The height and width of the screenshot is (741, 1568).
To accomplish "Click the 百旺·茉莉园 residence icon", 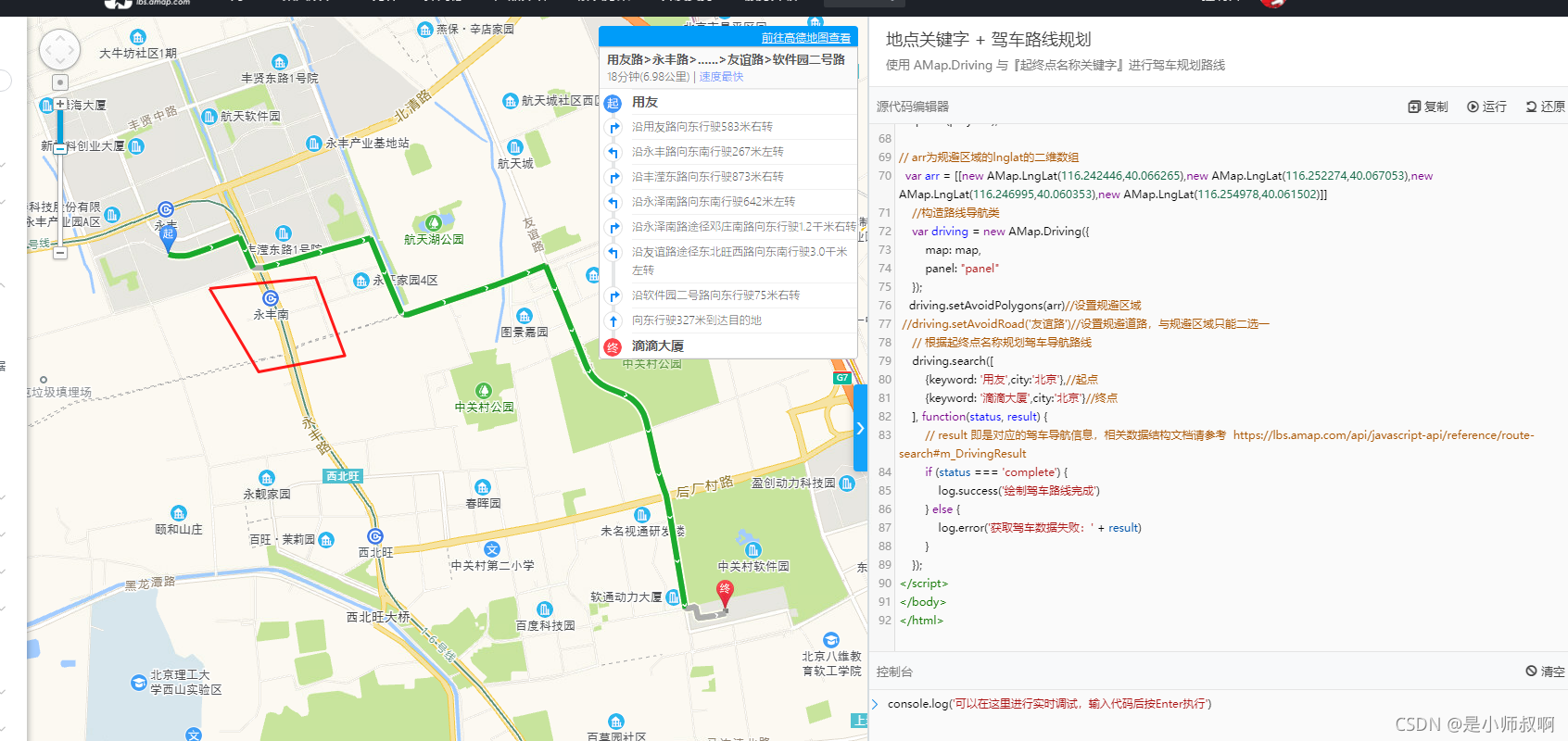I will [x=326, y=539].
